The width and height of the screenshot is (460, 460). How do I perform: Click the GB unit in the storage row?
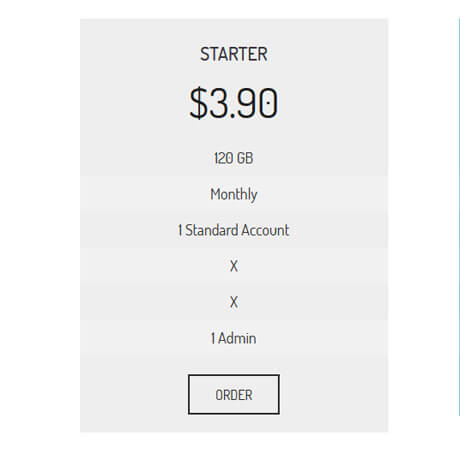245,158
